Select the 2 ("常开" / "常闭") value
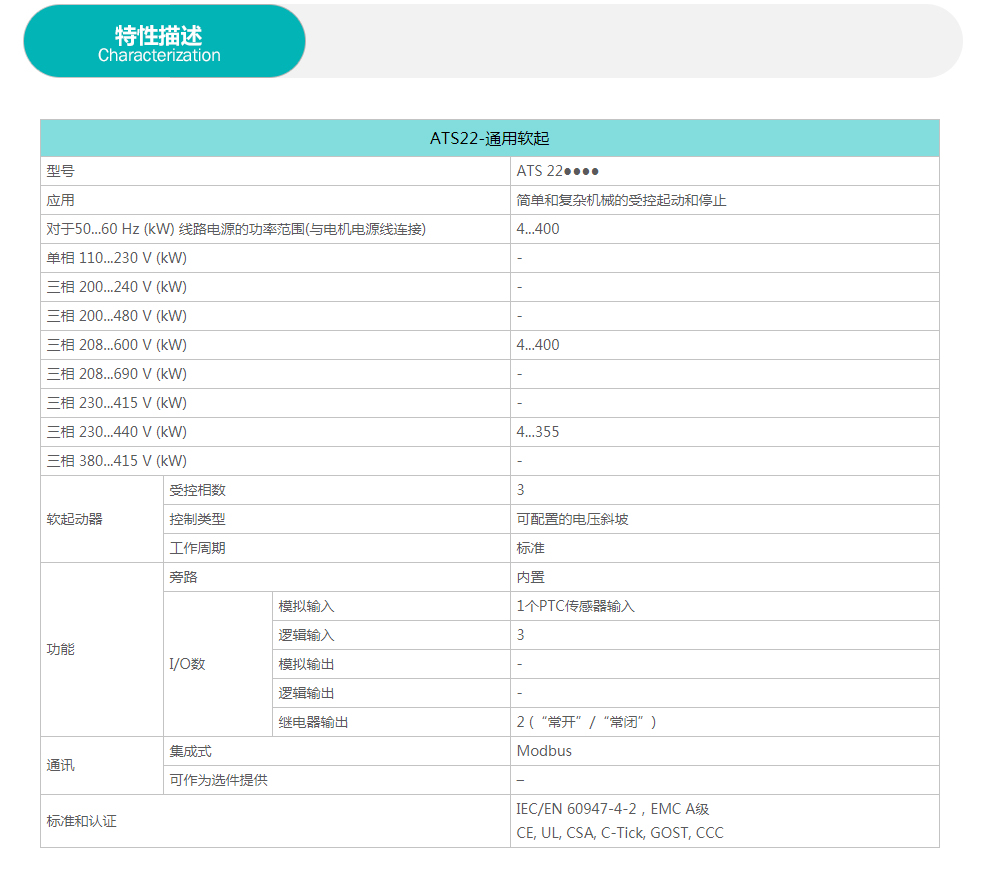This screenshot has height=887, width=990. (x=587, y=722)
